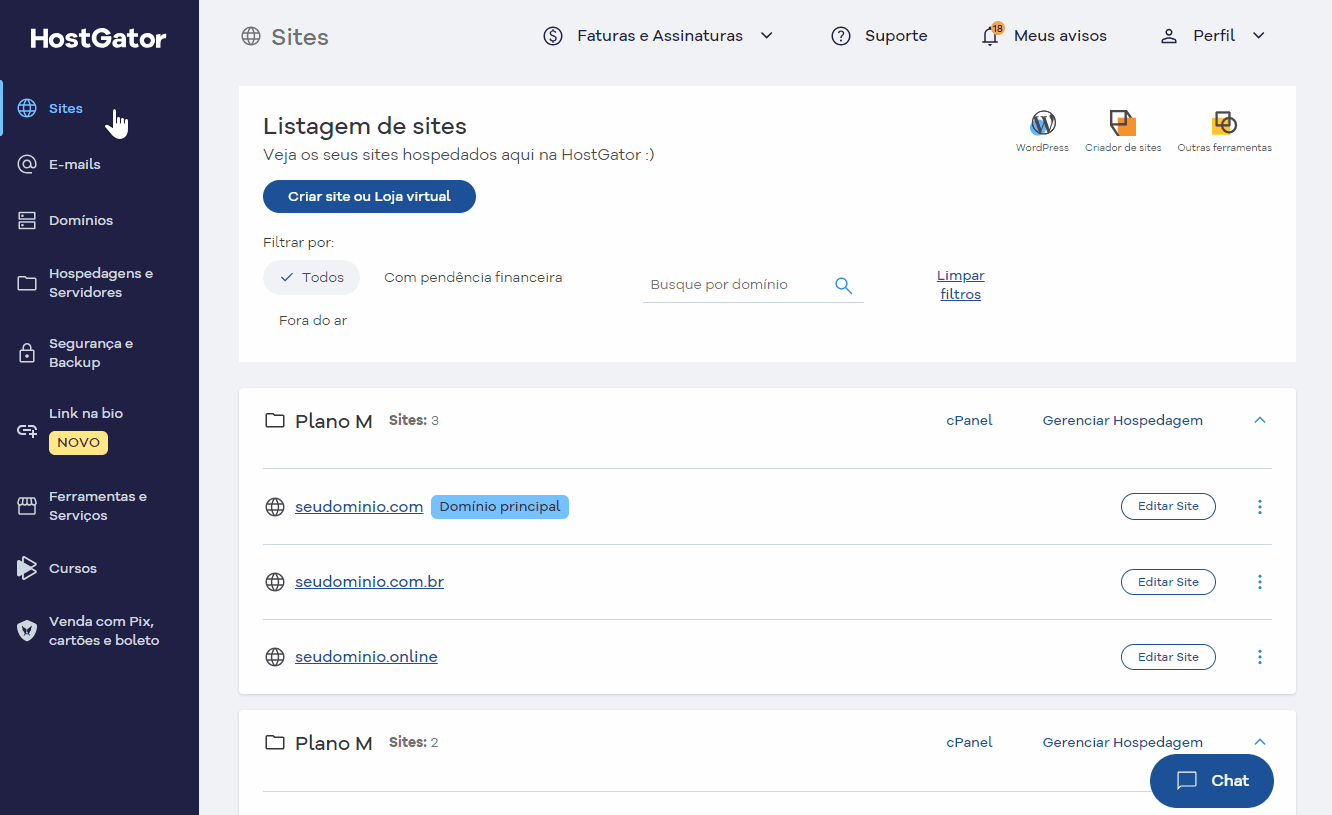
Task: Click the globe icon beside seudominio.com.br
Action: (x=275, y=582)
